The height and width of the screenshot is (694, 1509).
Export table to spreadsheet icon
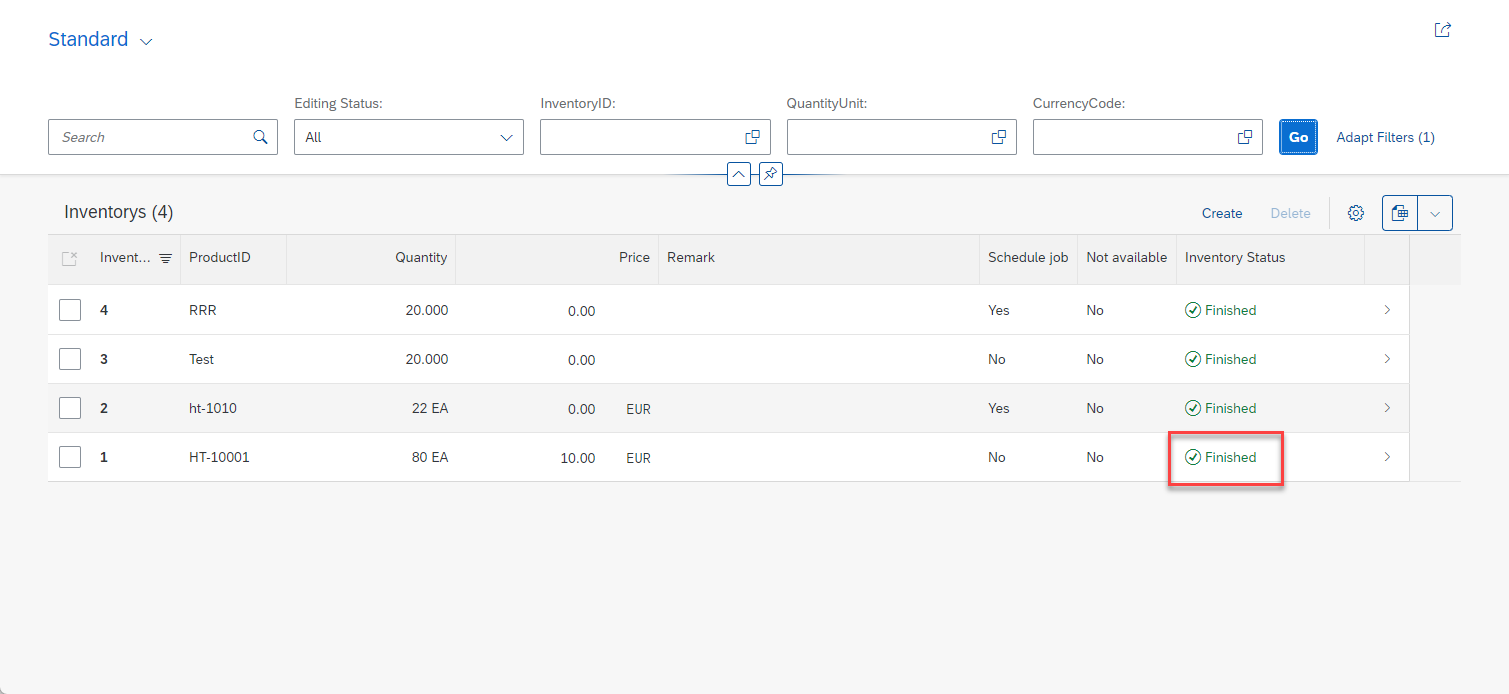tap(1400, 213)
